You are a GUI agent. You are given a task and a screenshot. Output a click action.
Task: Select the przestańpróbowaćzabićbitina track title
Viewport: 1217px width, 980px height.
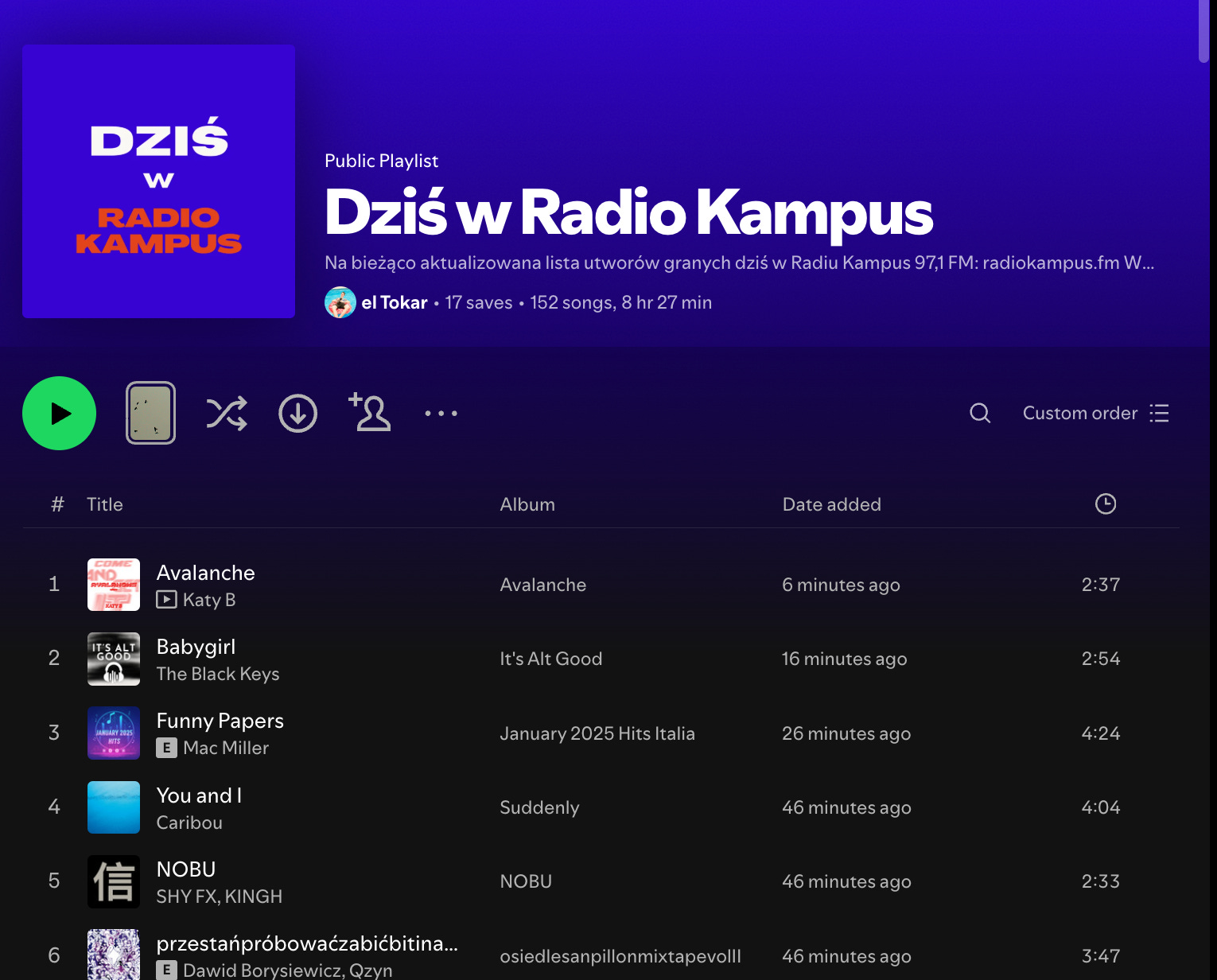click(307, 943)
